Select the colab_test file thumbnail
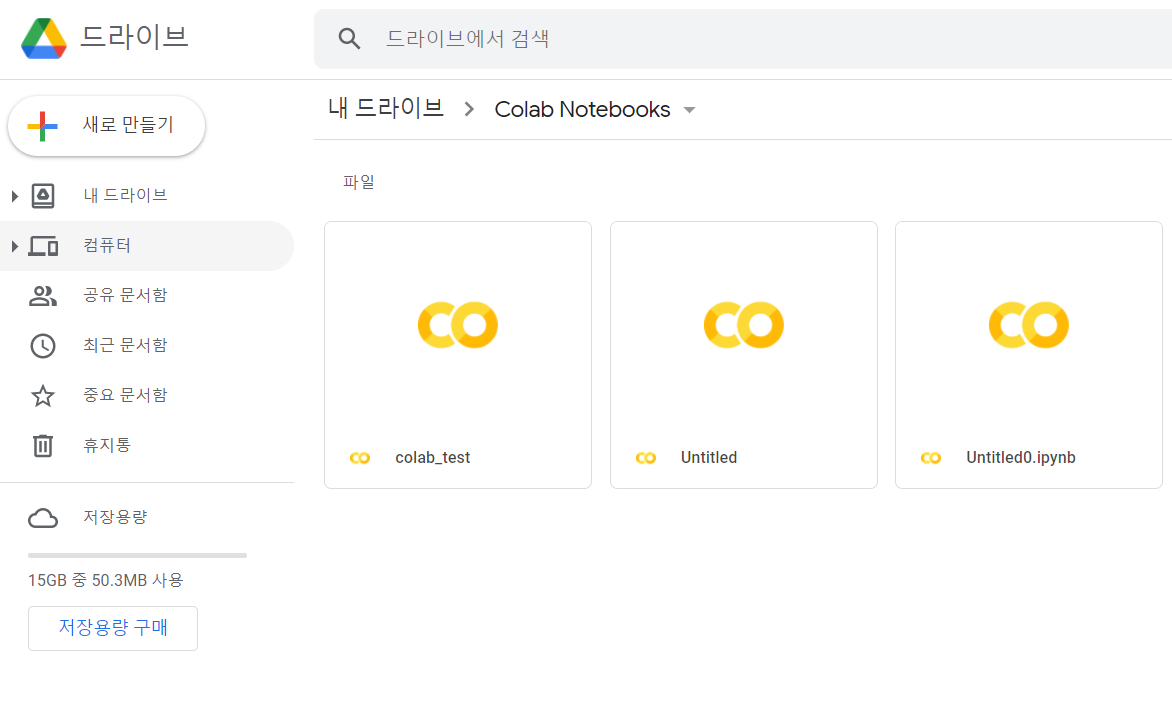1172x727 pixels. pyautogui.click(x=458, y=325)
